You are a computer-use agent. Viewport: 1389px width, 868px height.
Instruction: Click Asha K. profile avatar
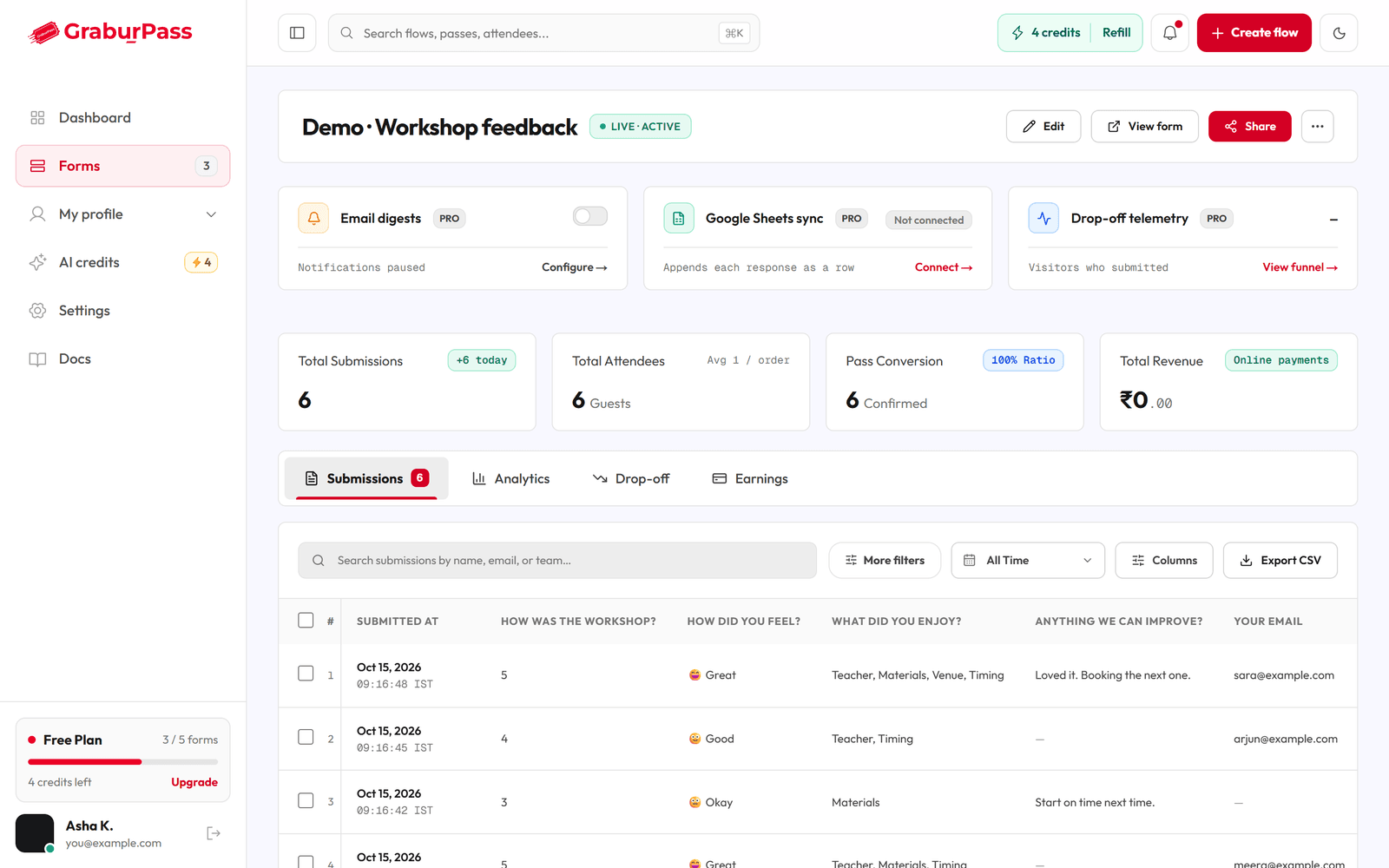(35, 833)
